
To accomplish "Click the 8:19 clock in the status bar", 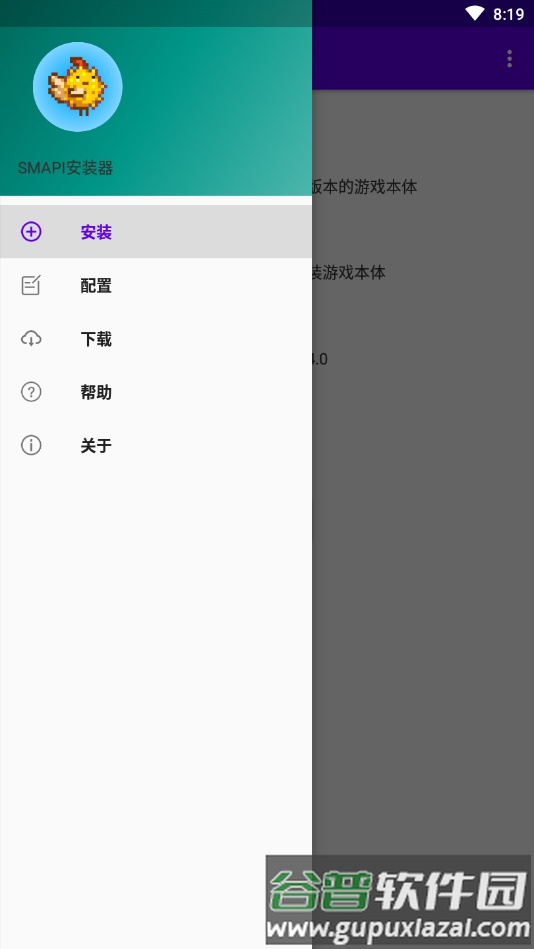I will point(508,14).
